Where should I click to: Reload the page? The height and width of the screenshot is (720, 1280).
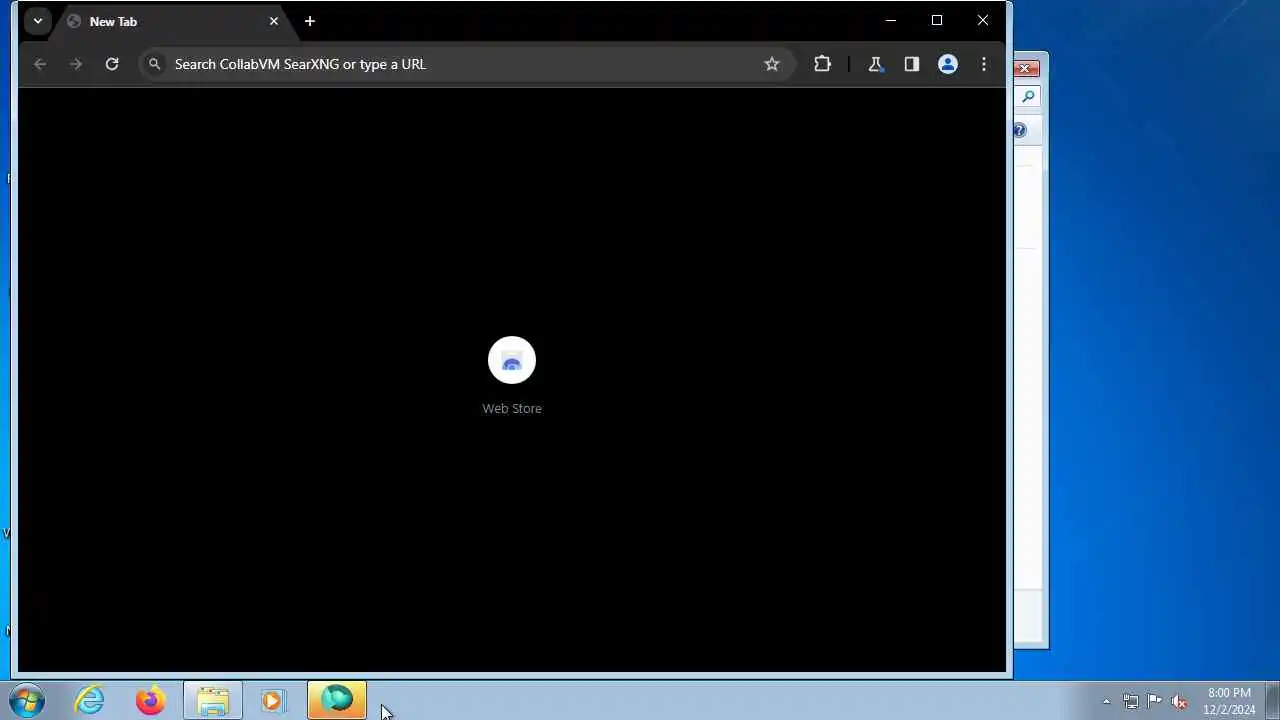(112, 64)
